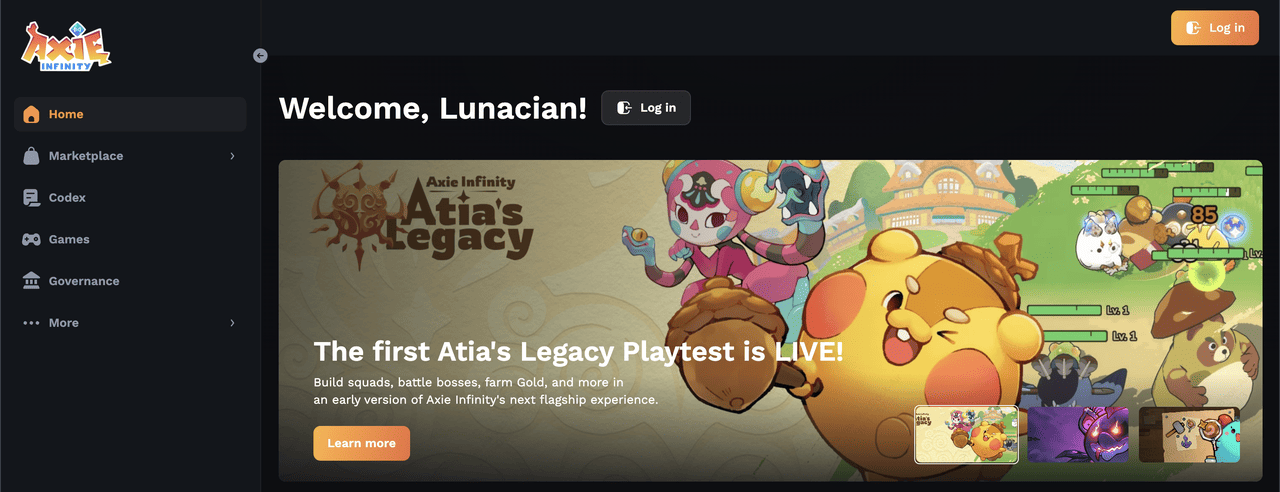Select the Governance menu item
The image size is (1280, 492).
coord(130,281)
